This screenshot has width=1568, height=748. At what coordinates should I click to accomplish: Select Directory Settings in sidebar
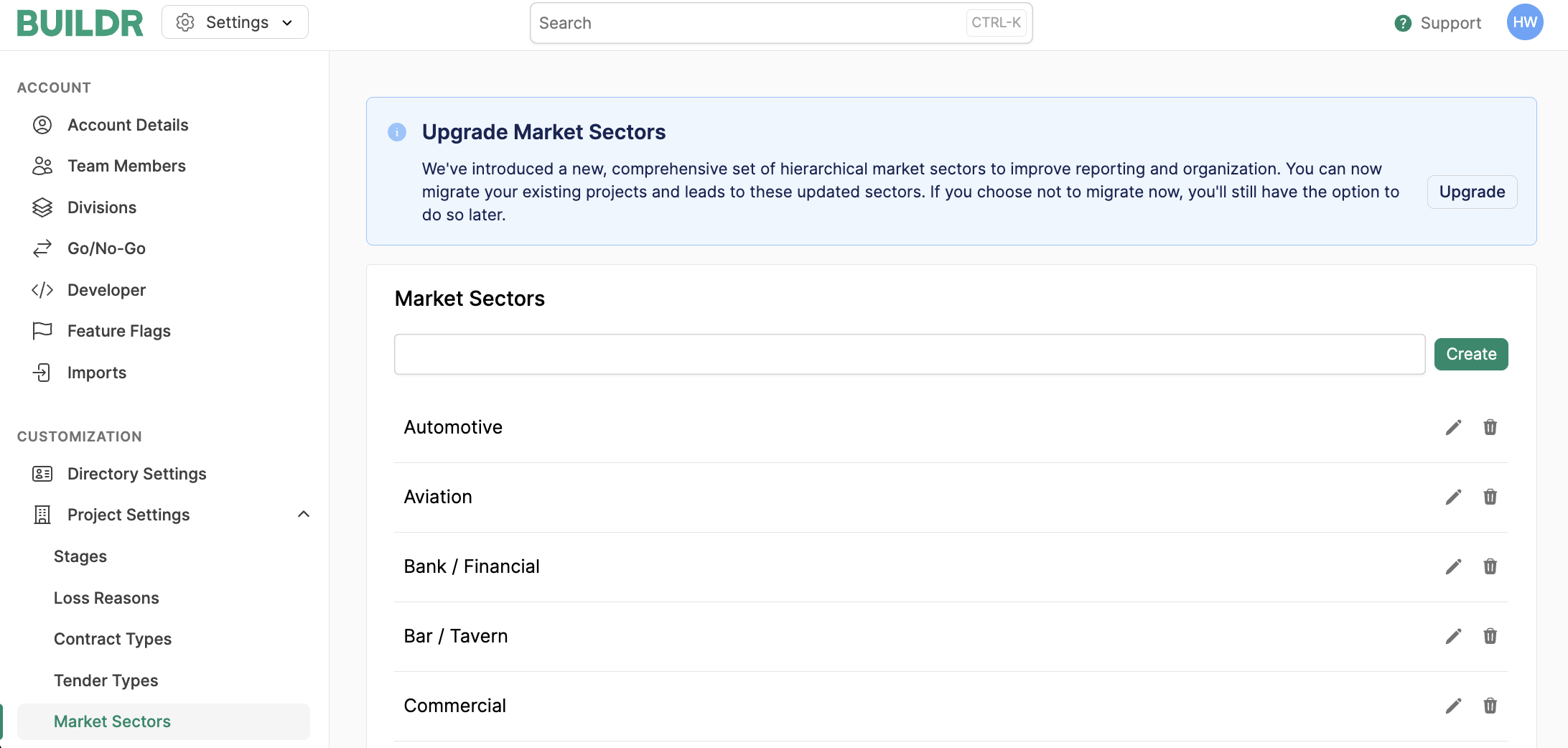click(x=136, y=474)
